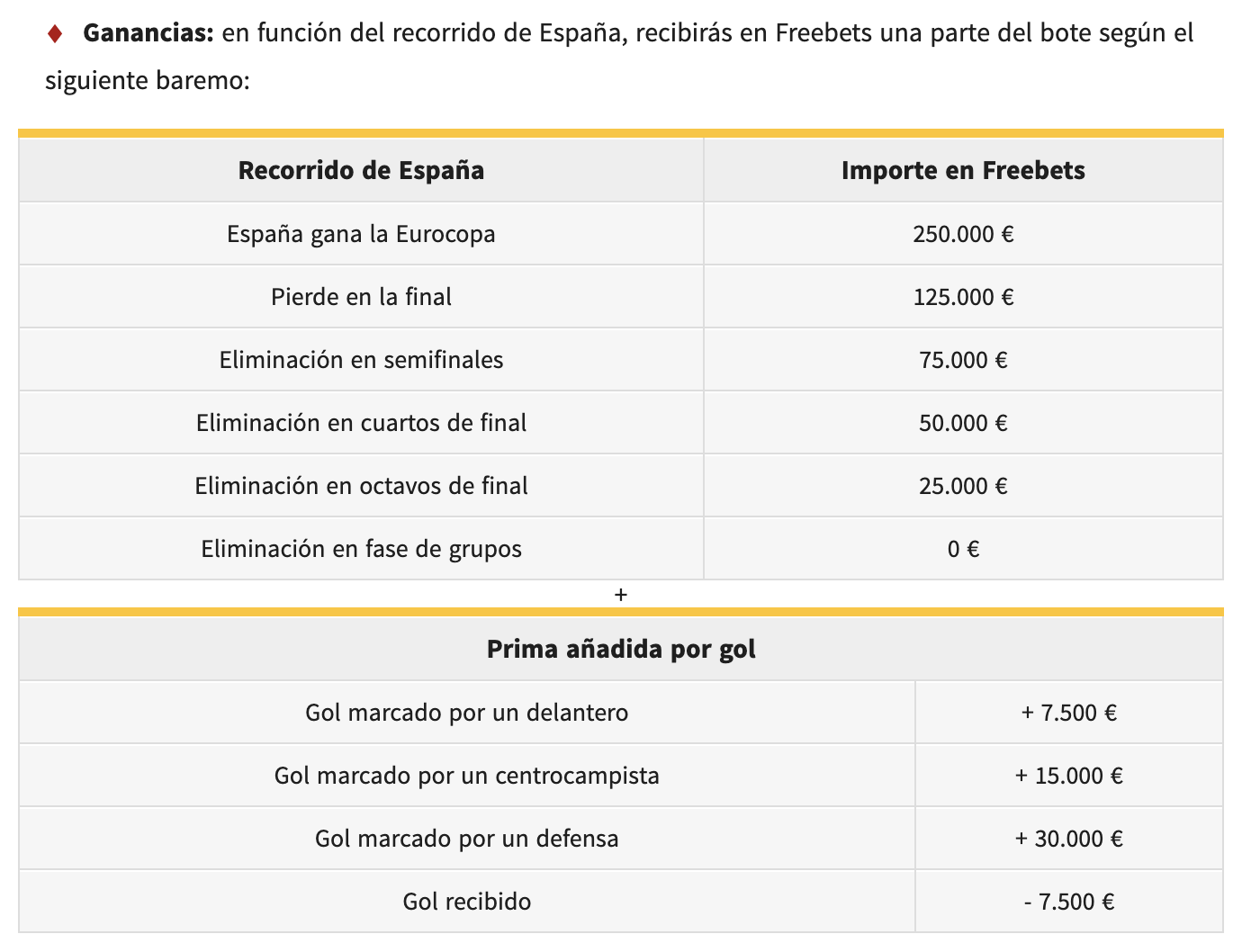Click the - 7.500 € 'Gol recibido' penalty
Viewport: 1242px width, 952px height.
[1069, 902]
